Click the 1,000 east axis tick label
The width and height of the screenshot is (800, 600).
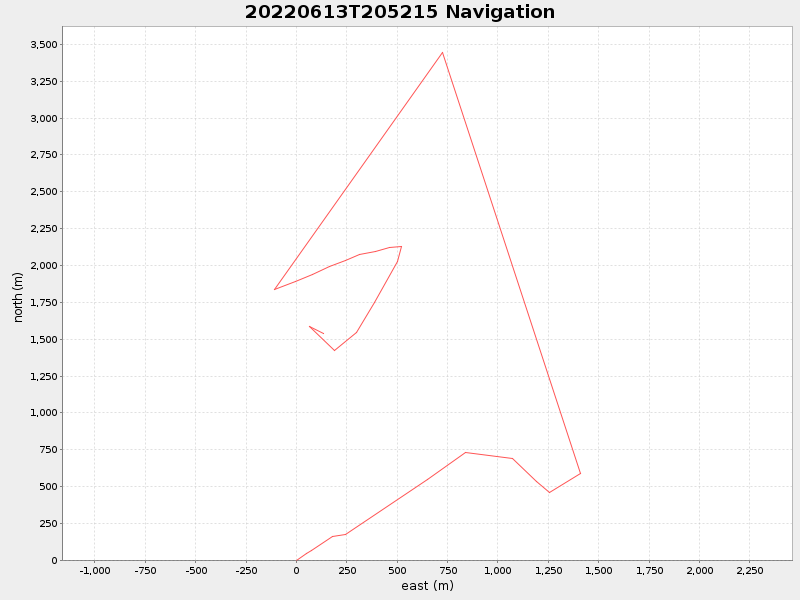pyautogui.click(x=498, y=570)
